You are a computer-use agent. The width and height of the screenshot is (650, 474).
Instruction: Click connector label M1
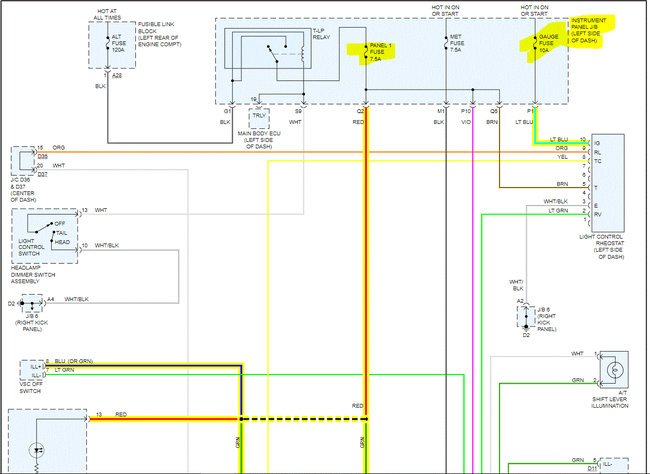441,111
